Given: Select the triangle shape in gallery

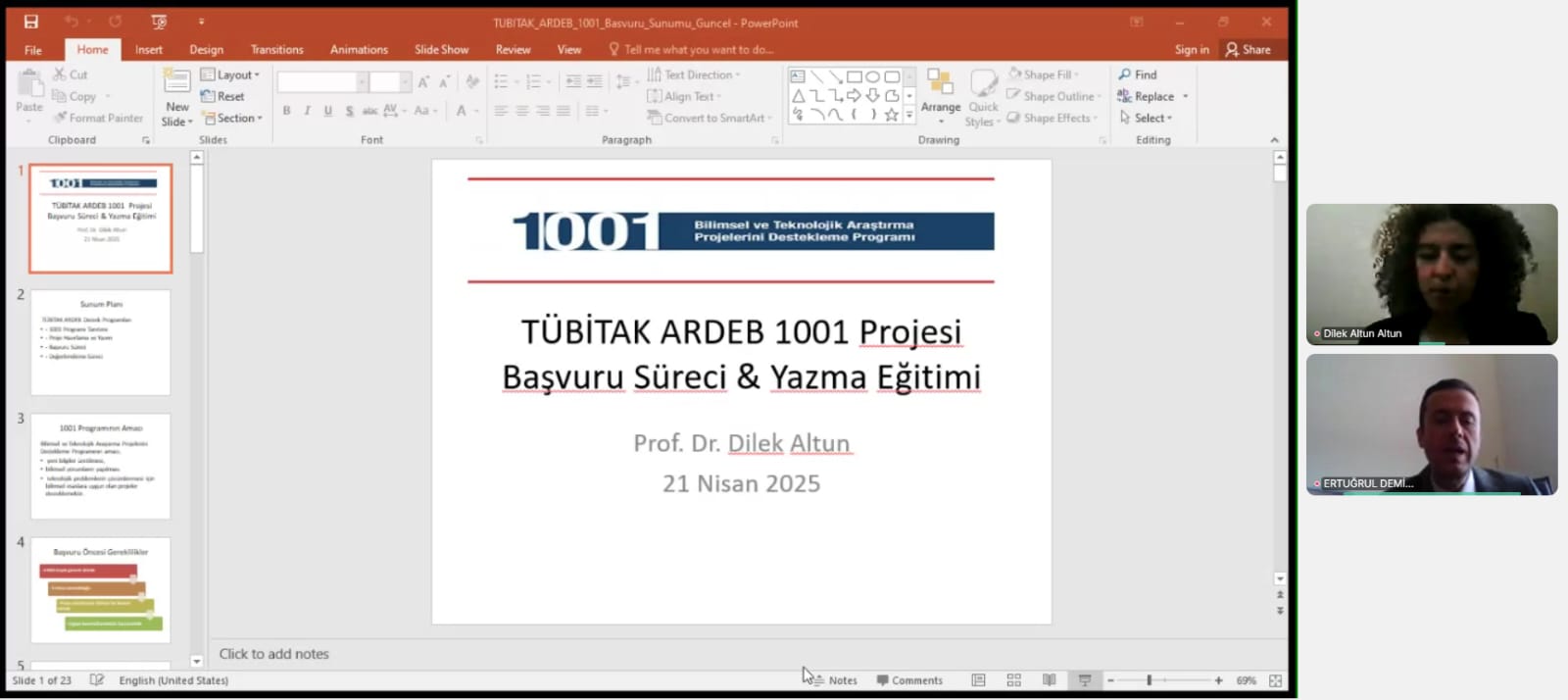Looking at the screenshot, I should point(798,95).
